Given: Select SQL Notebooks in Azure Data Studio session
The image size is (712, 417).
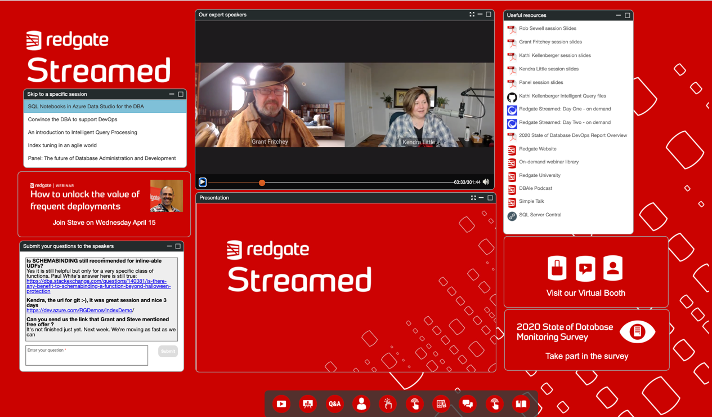Looking at the screenshot, I should [x=105, y=106].
